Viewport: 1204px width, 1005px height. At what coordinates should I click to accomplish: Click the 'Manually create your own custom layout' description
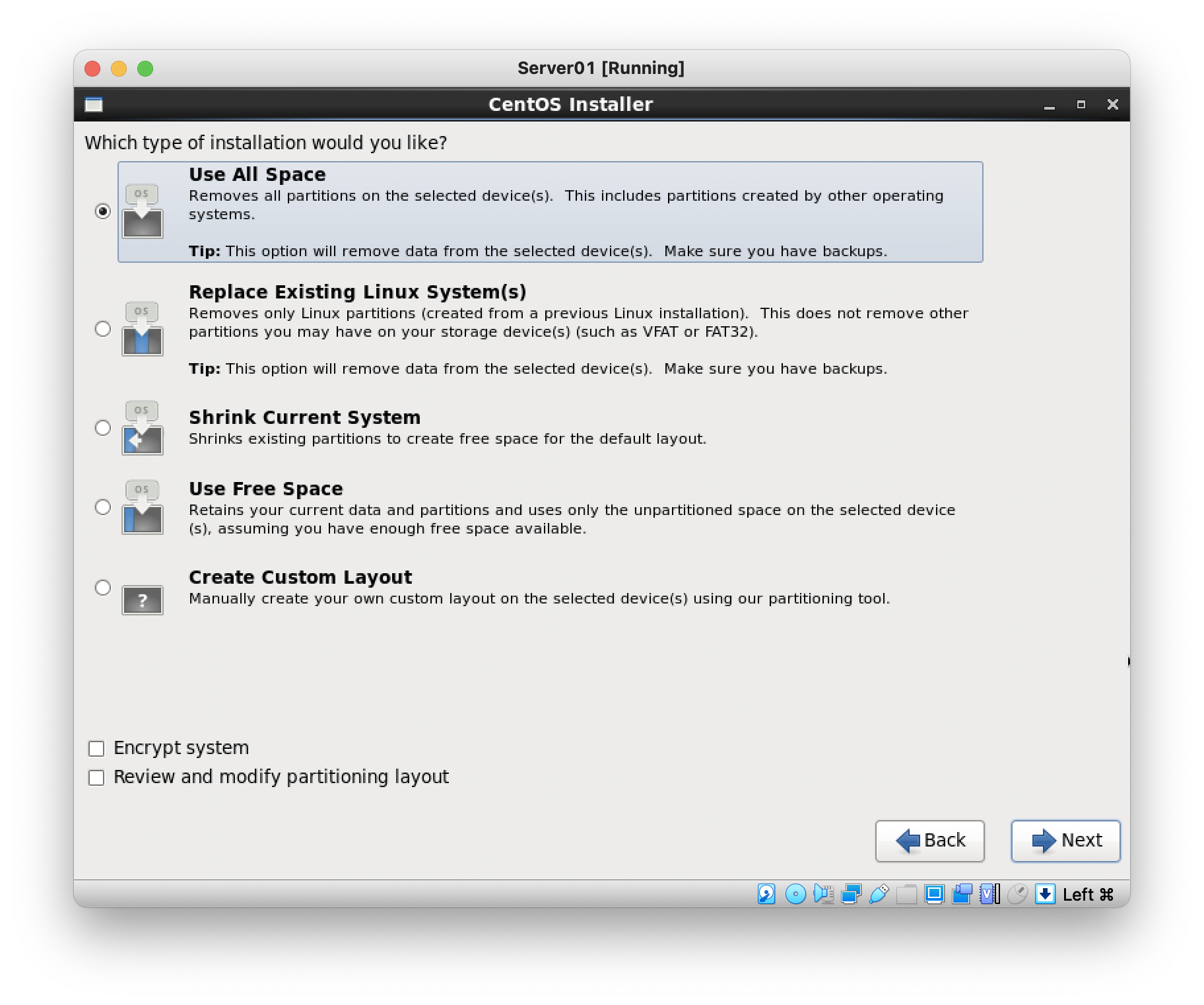tap(539, 599)
